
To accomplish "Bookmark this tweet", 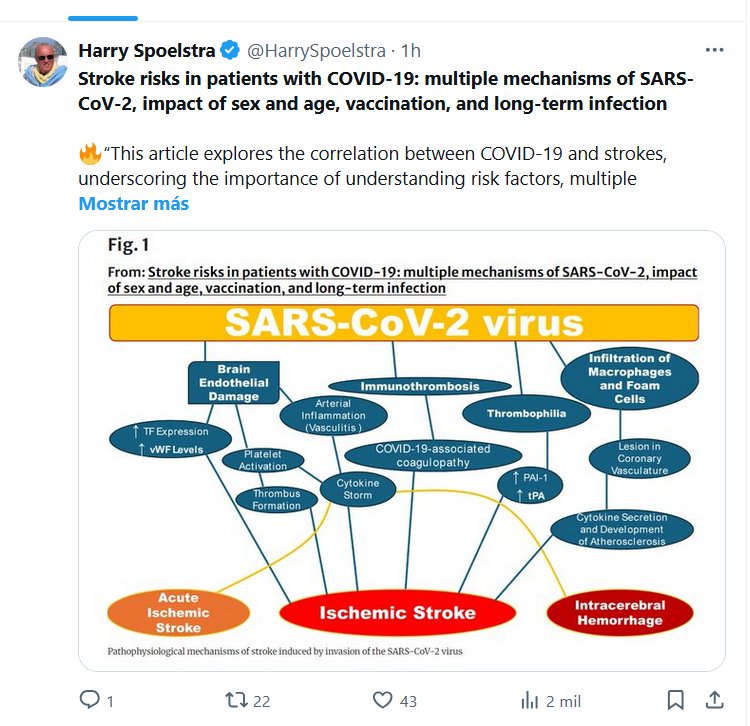I will pyautogui.click(x=676, y=700).
